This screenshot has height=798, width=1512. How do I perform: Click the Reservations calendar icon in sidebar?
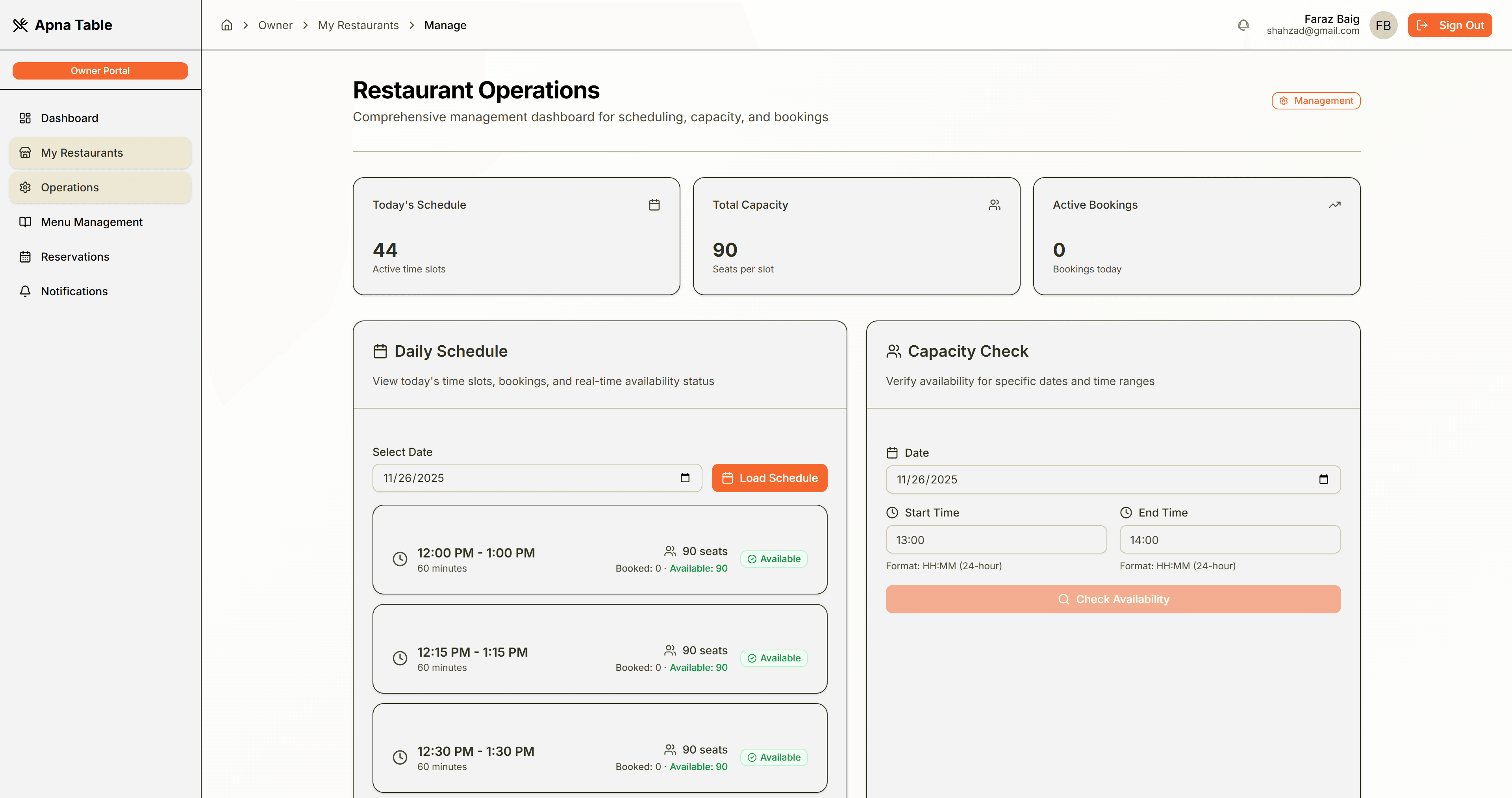click(x=25, y=256)
